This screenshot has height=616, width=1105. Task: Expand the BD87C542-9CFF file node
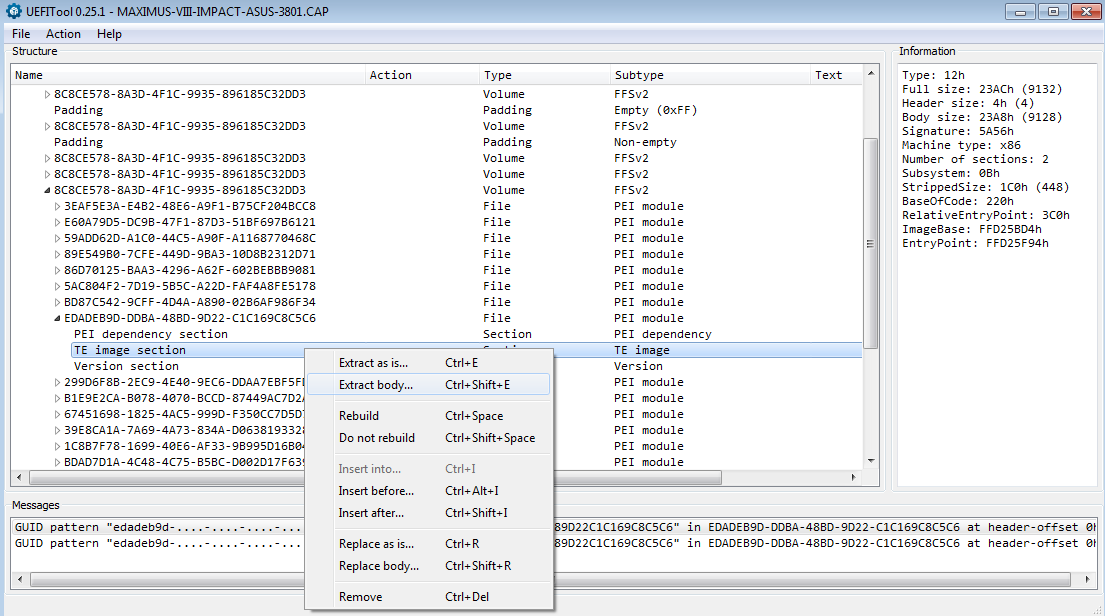(57, 302)
